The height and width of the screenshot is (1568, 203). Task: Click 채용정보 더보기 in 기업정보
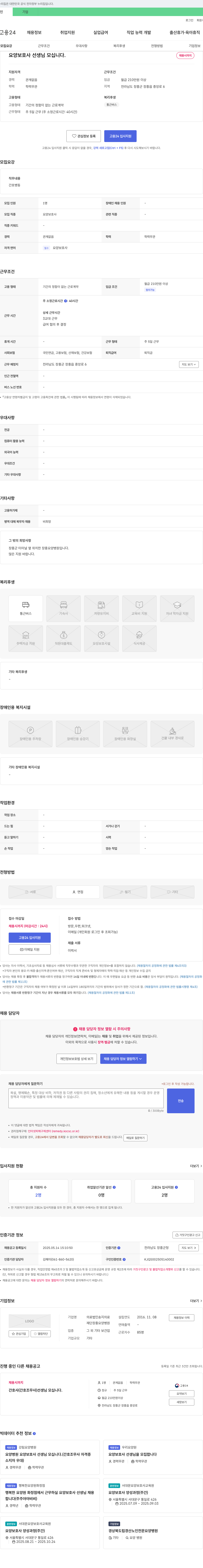[x=182, y=1318]
